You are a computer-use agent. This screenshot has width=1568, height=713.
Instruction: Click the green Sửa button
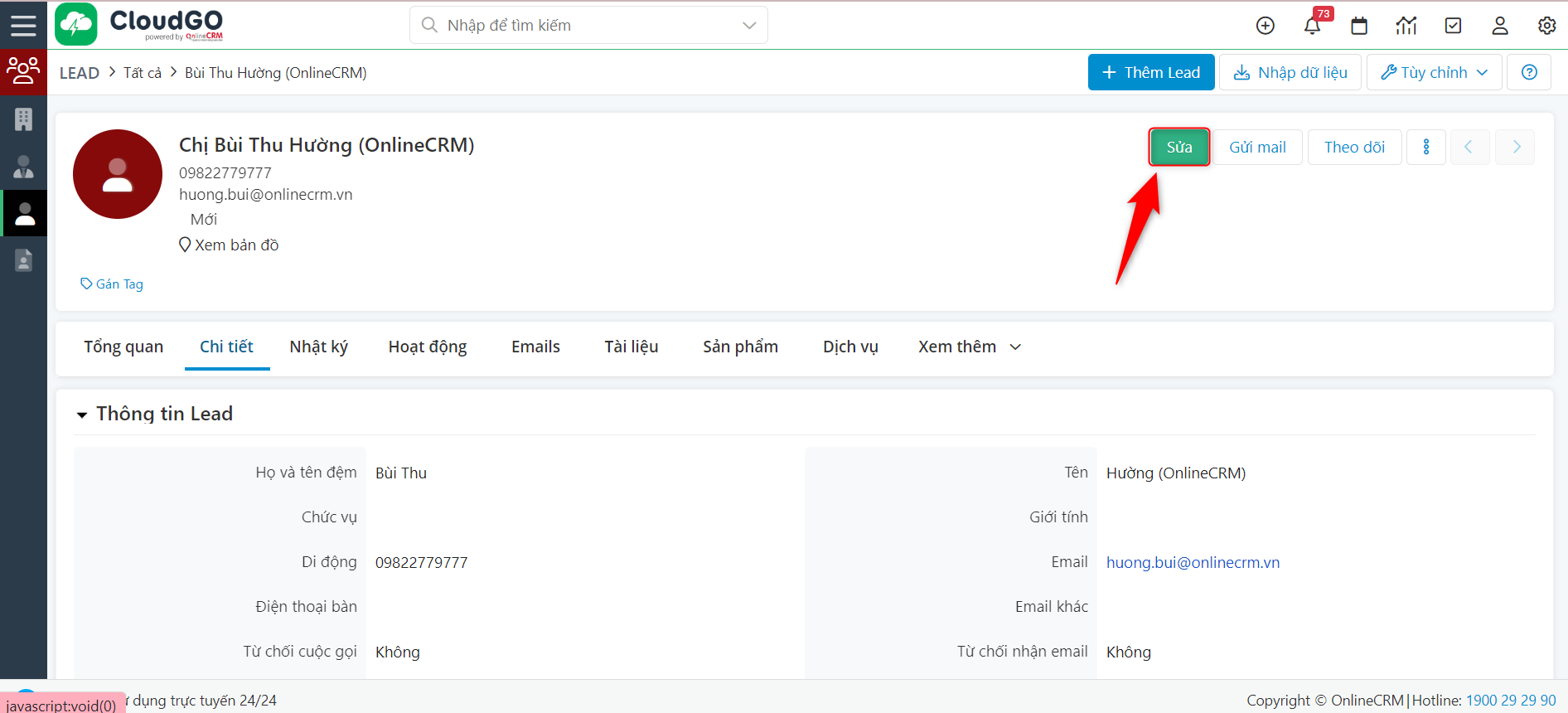coord(1178,147)
